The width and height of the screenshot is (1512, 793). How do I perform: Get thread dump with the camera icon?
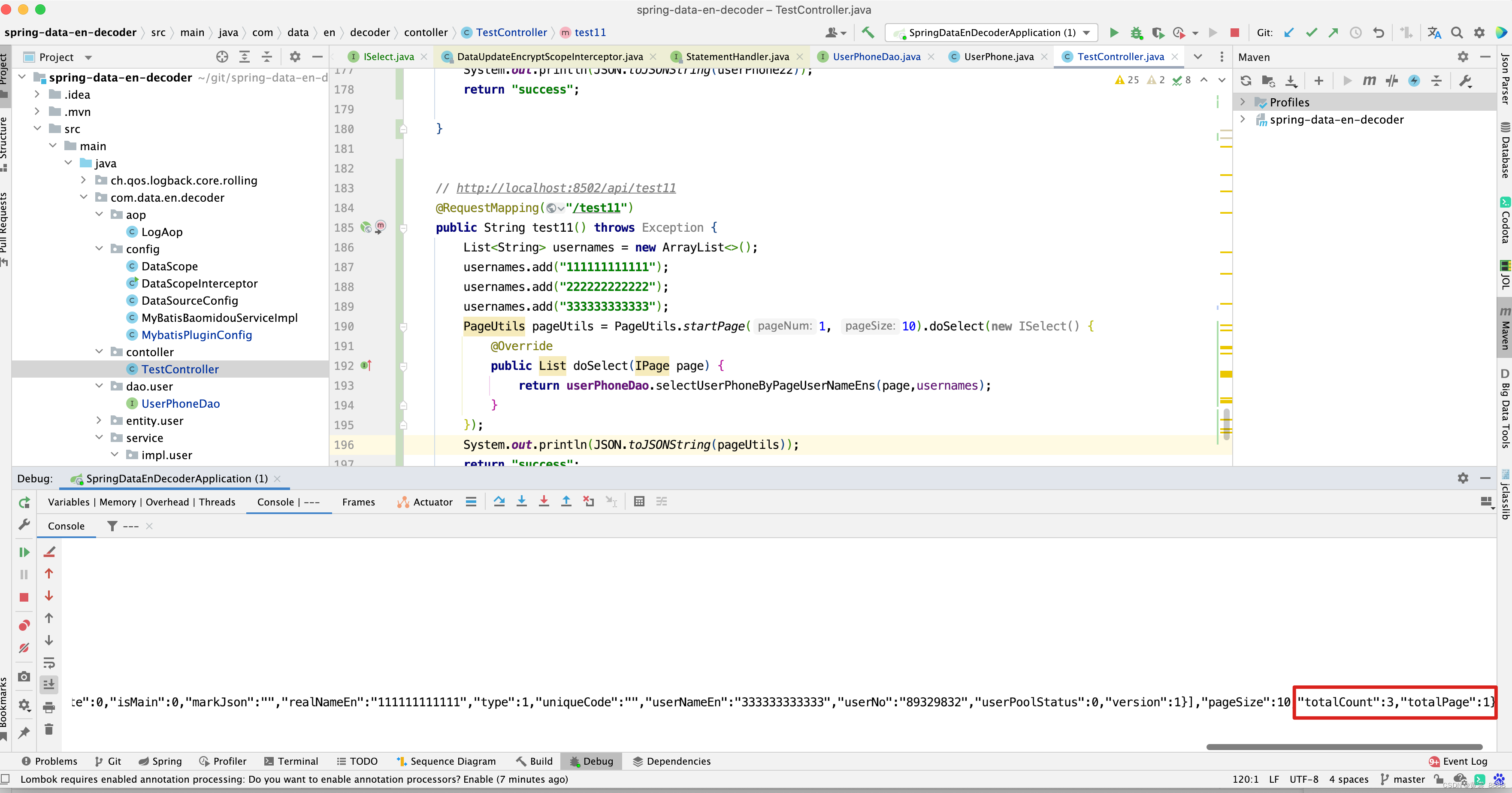click(24, 677)
